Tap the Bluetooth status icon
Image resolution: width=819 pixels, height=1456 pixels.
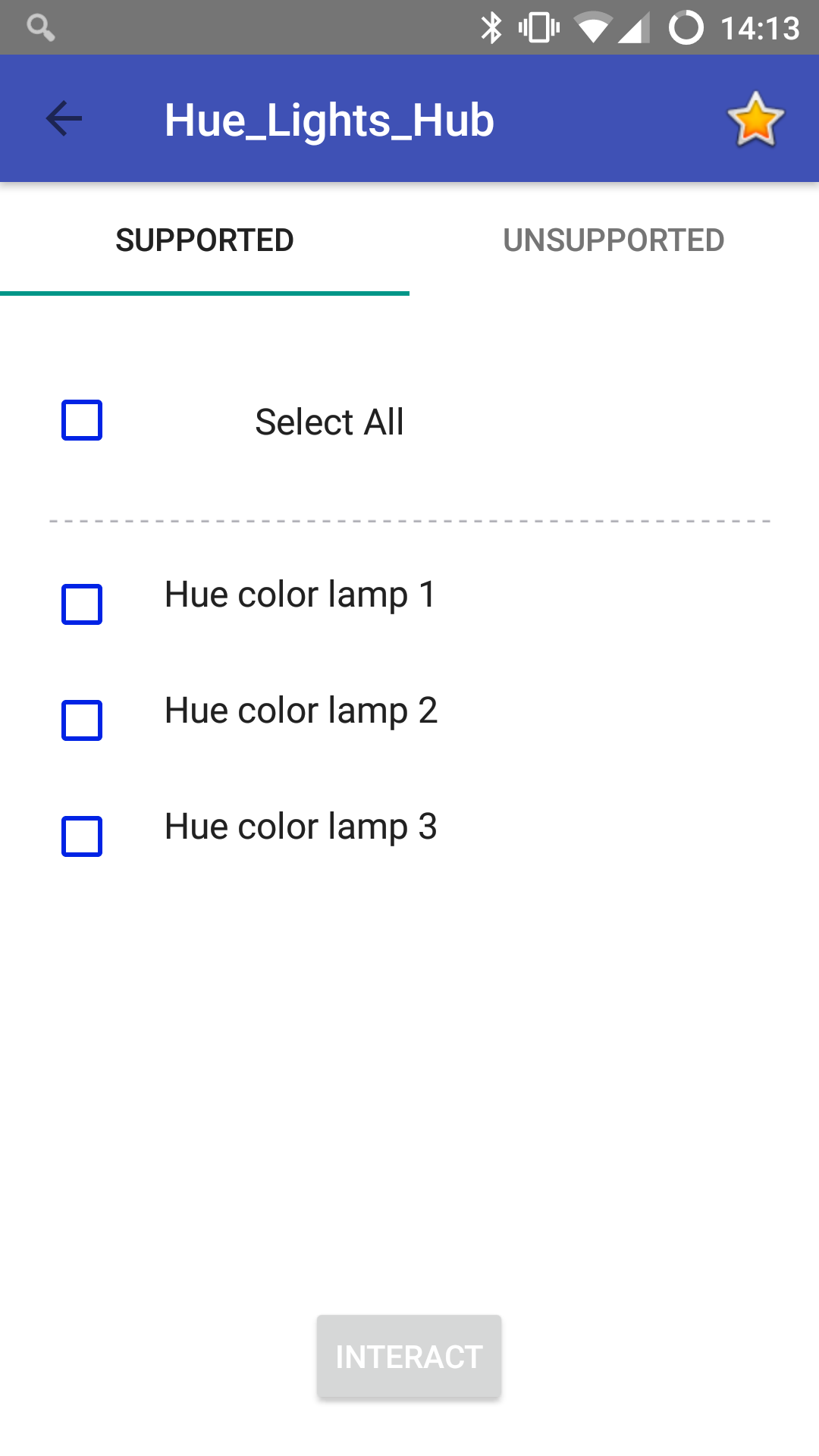point(491,28)
